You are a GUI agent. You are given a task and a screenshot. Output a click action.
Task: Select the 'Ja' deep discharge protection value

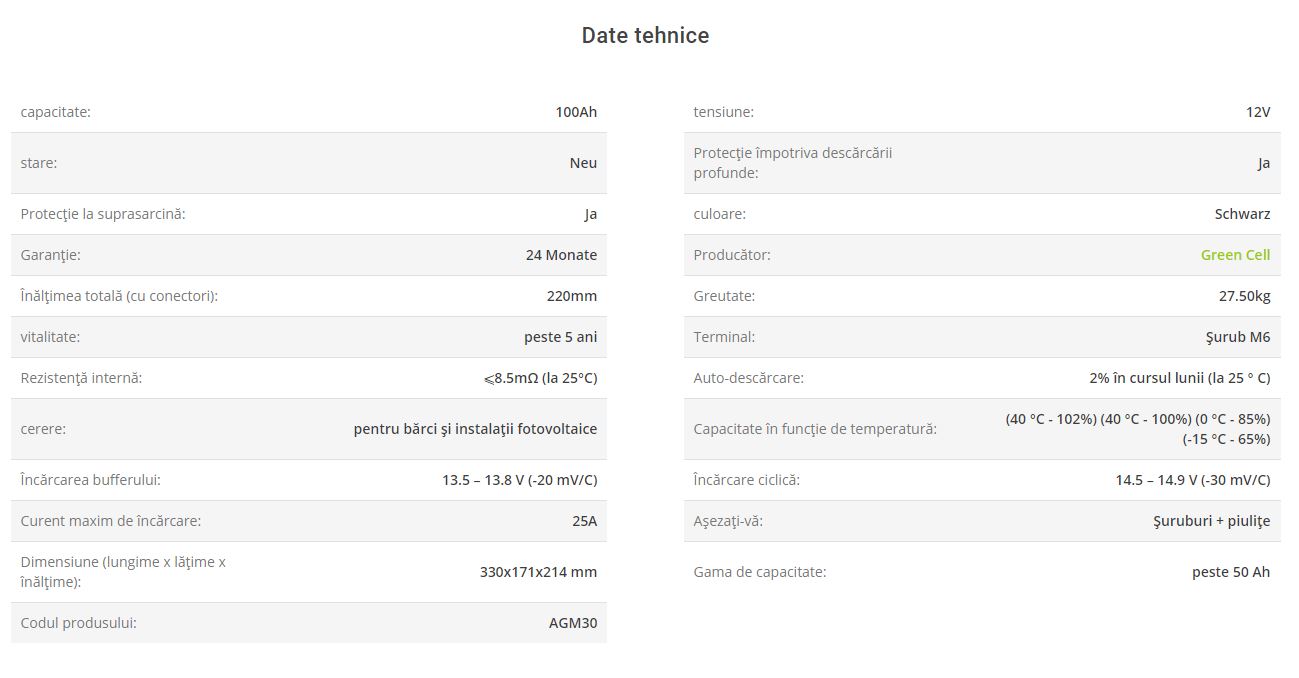click(1264, 163)
